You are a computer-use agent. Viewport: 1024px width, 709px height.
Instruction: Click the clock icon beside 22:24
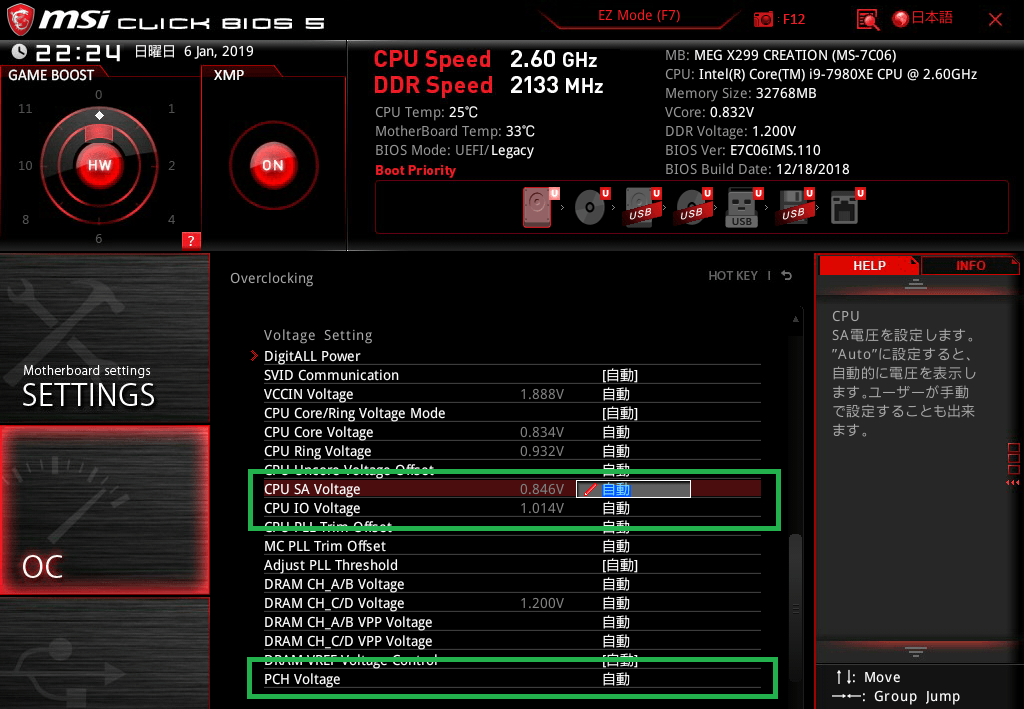(x=19, y=52)
